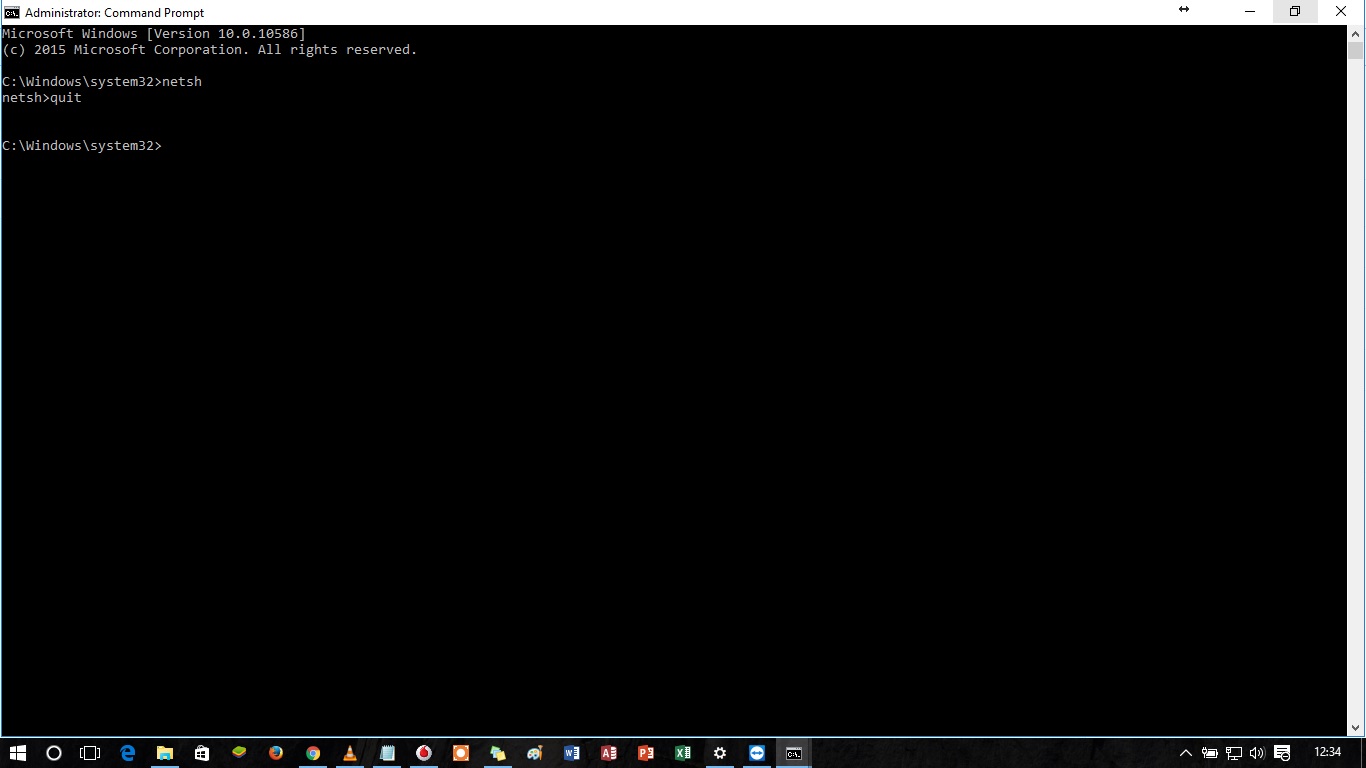Open the Command Prompt system menu

point(10,12)
